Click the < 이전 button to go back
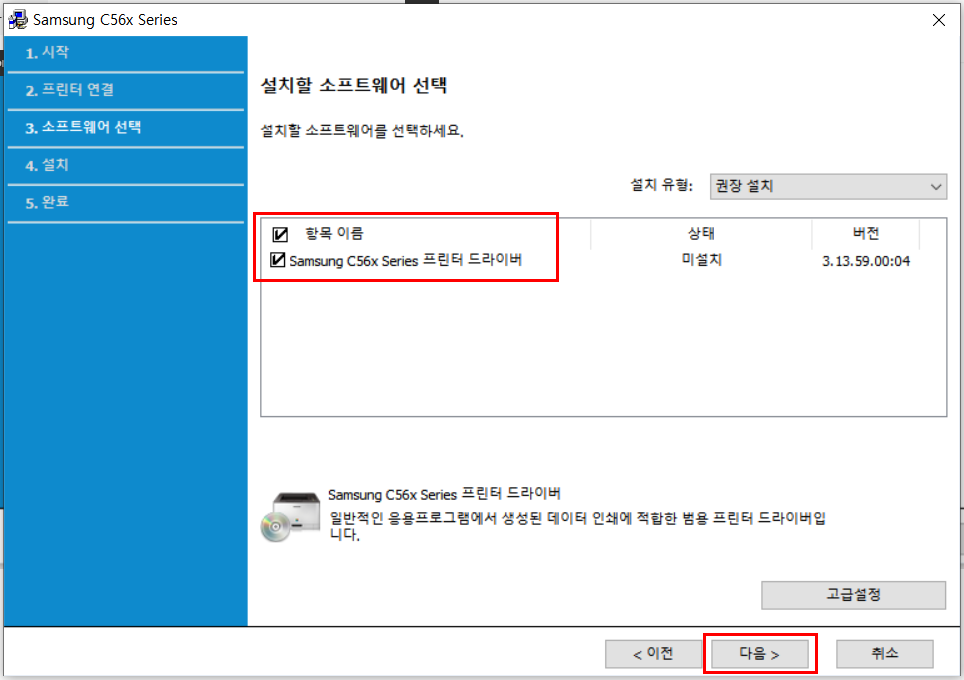Viewport: 964px width, 680px height. coord(653,653)
